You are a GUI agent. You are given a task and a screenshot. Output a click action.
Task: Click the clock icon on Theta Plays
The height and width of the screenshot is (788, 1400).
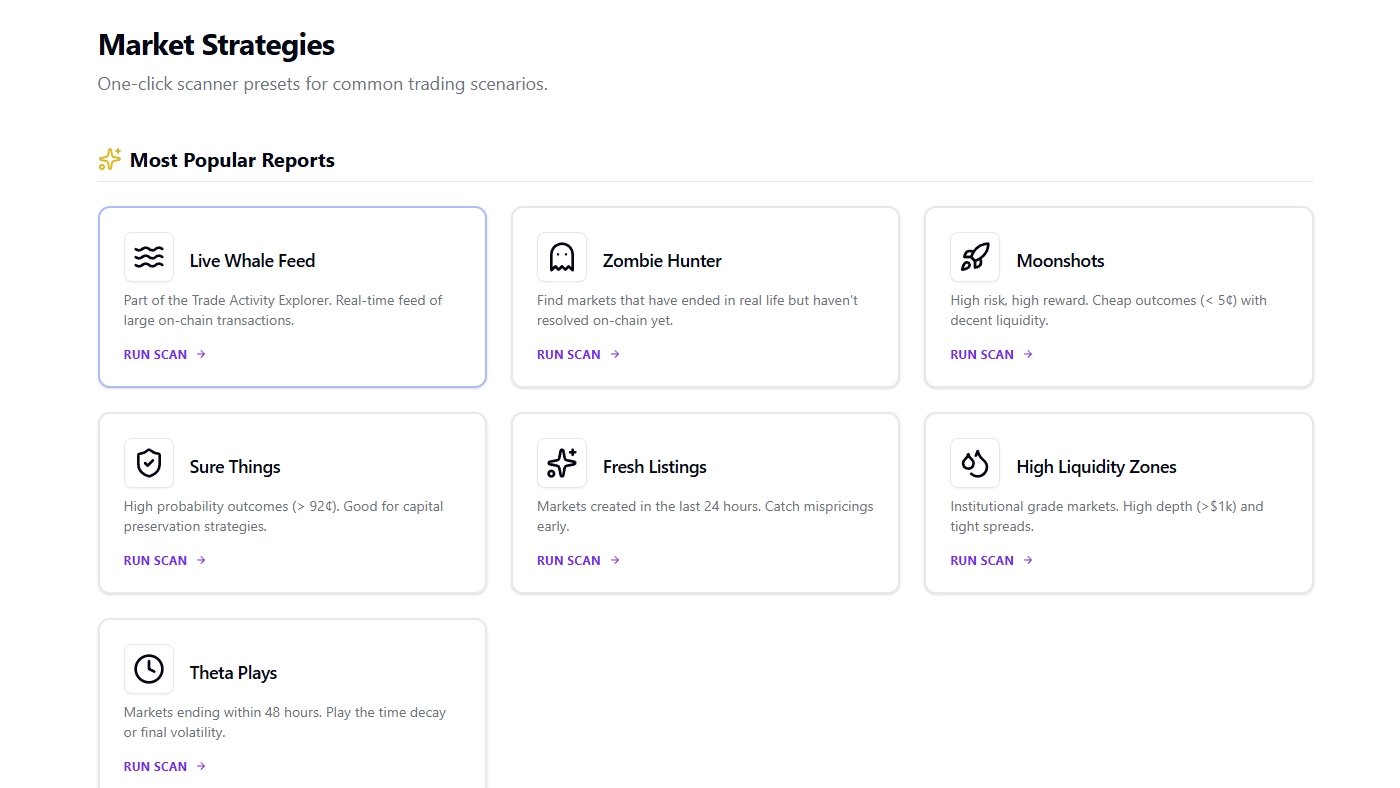tap(149, 670)
